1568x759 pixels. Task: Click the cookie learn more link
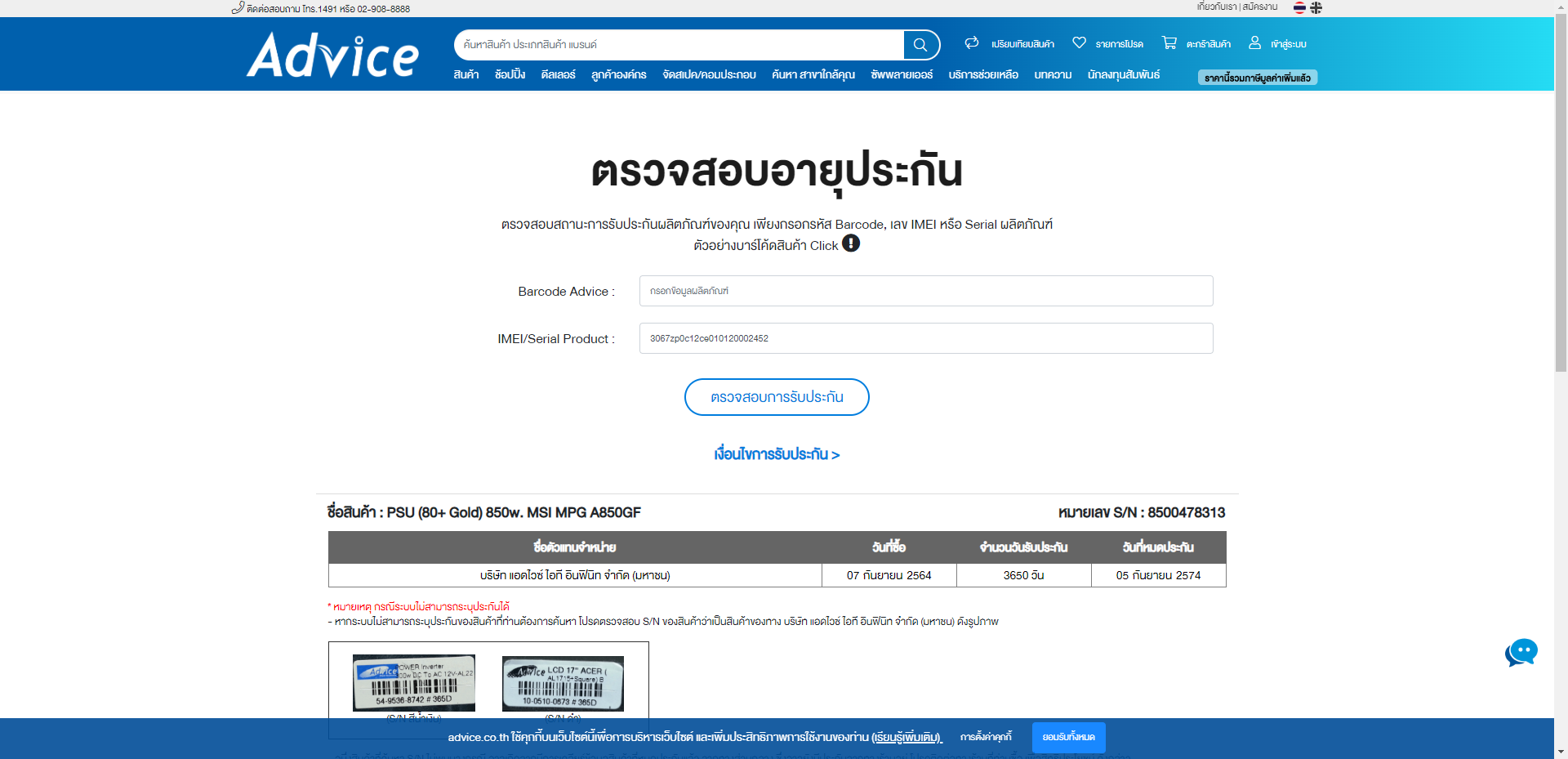[x=907, y=738]
